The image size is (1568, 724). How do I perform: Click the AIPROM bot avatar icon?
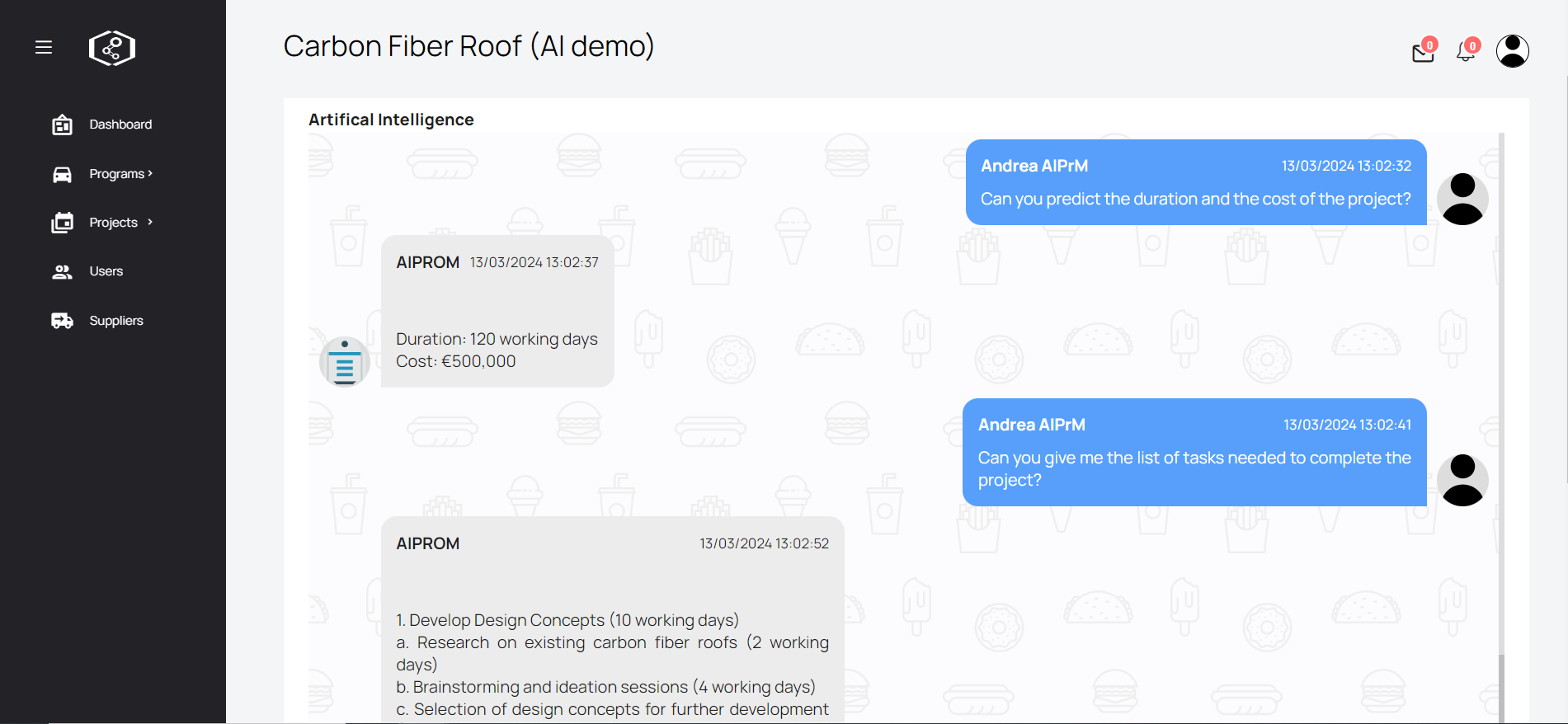pyautogui.click(x=345, y=361)
